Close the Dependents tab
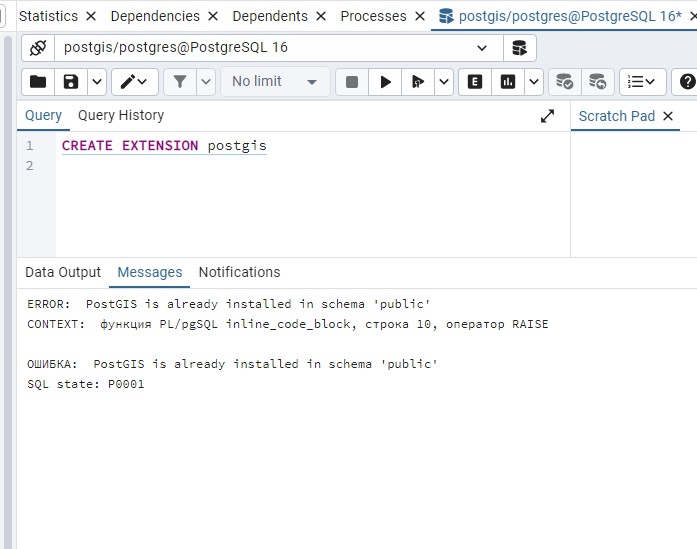 (x=321, y=16)
